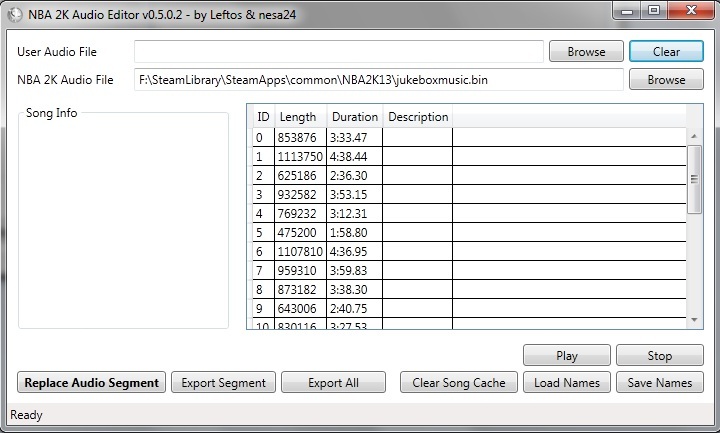Viewport: 720px width, 433px height.
Task: Click the Description cell for song 7
Action: 417,270
